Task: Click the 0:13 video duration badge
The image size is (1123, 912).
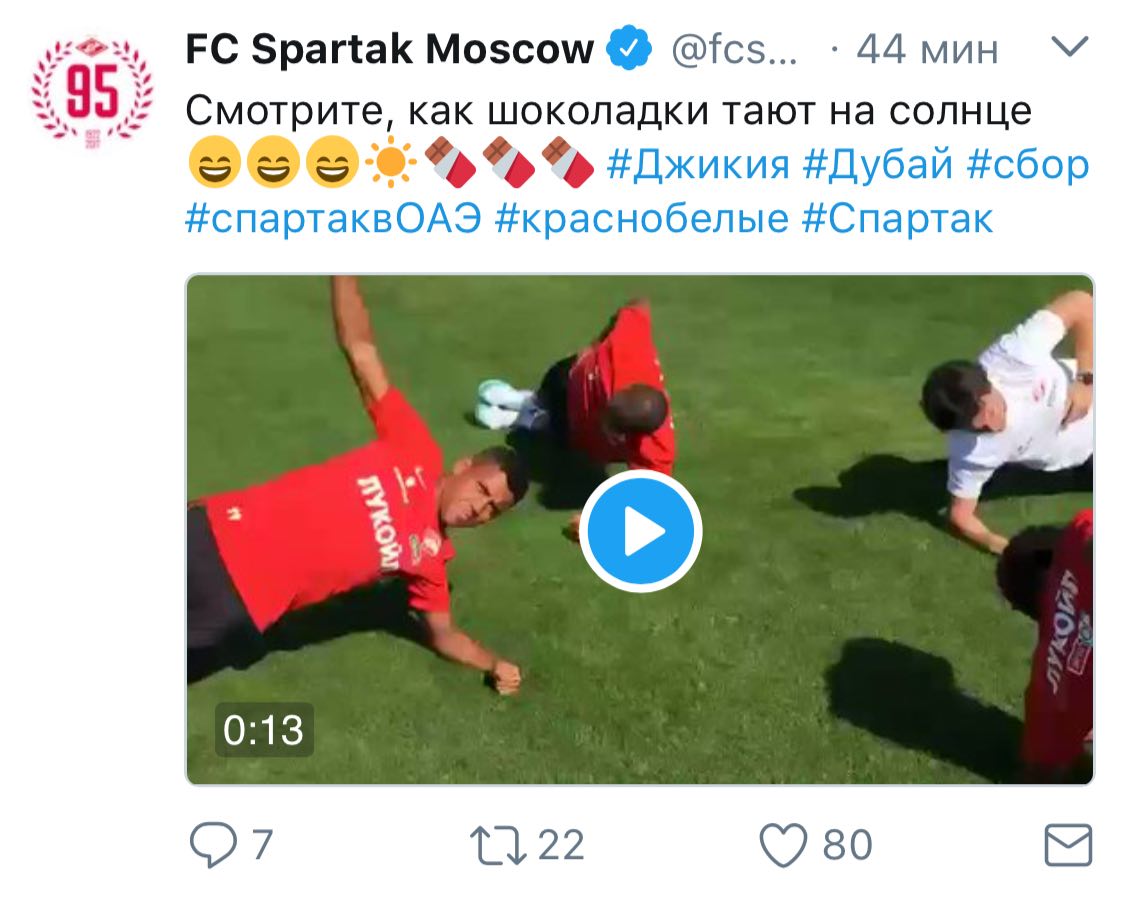Action: [264, 730]
